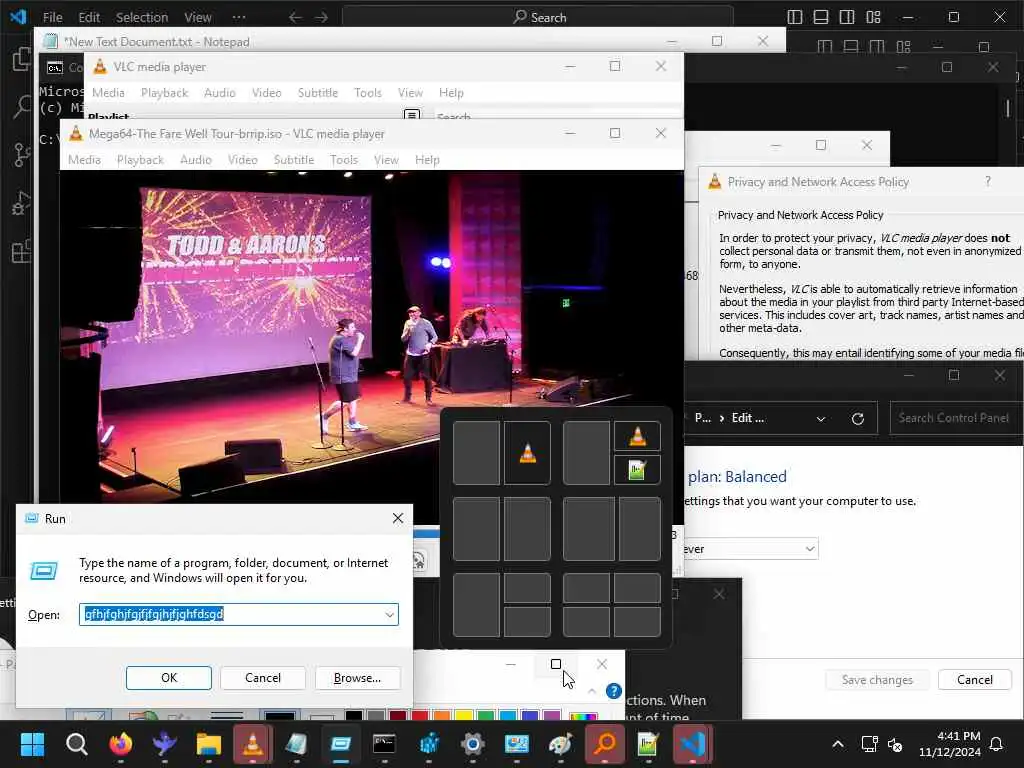Click the blue help icon in the Paint window

[x=613, y=691]
